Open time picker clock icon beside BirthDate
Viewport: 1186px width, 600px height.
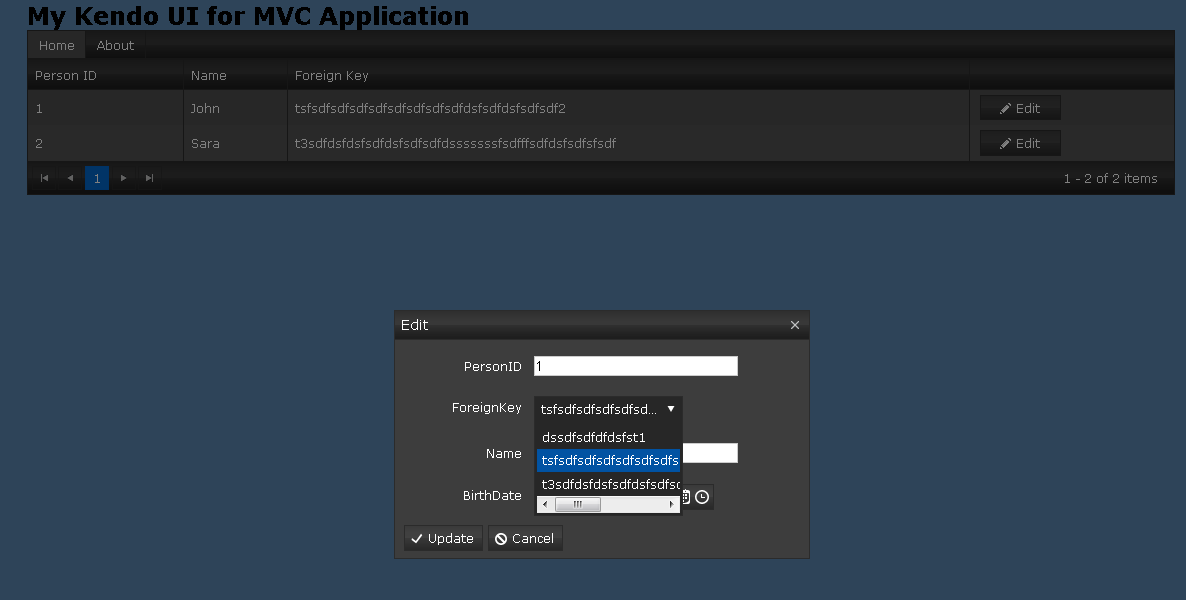click(x=702, y=497)
